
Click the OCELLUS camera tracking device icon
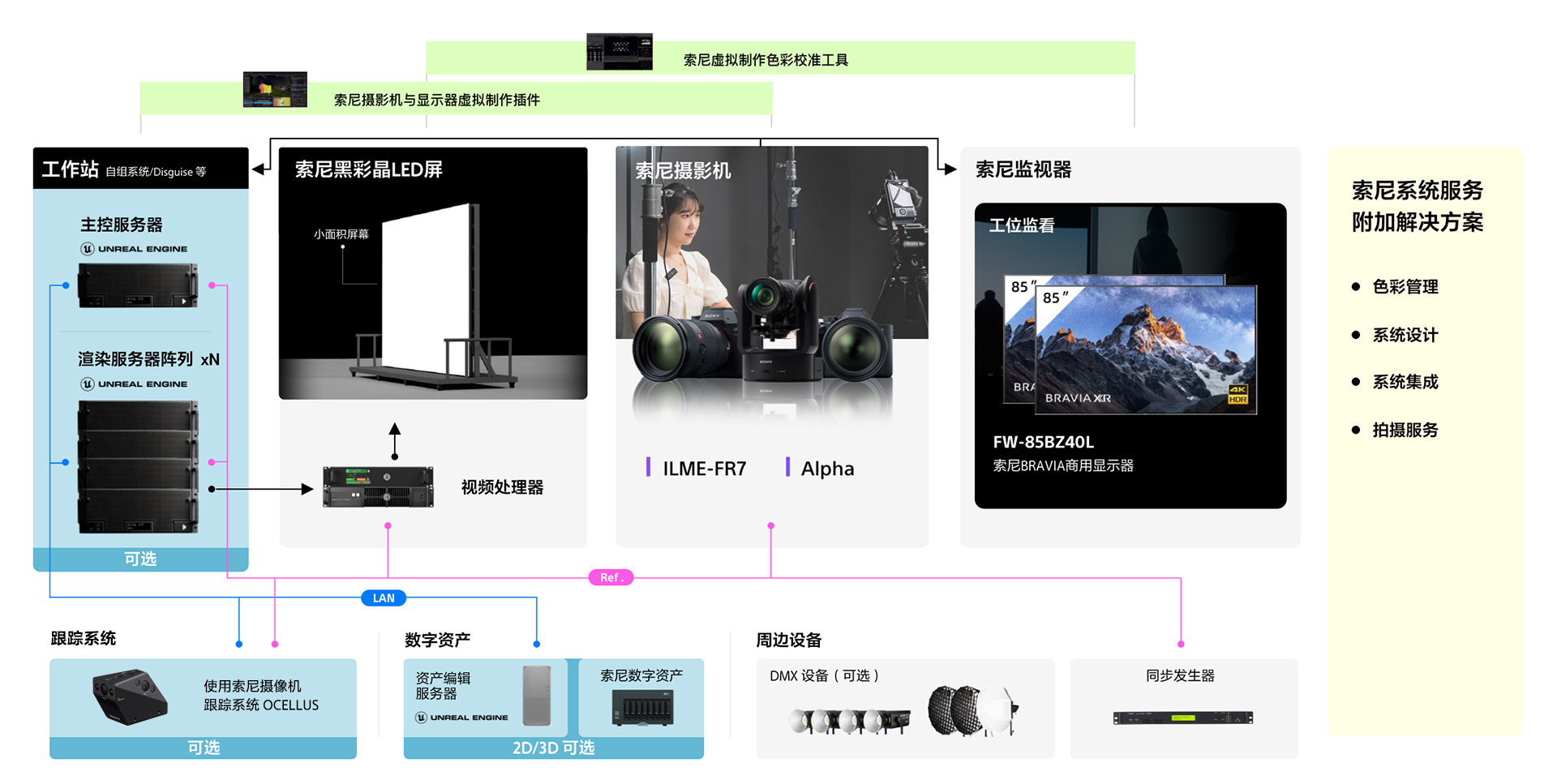pos(130,696)
